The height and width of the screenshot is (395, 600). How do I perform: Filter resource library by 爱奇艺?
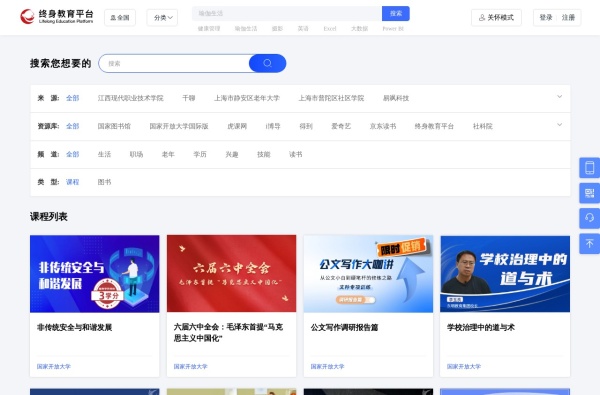pos(341,126)
